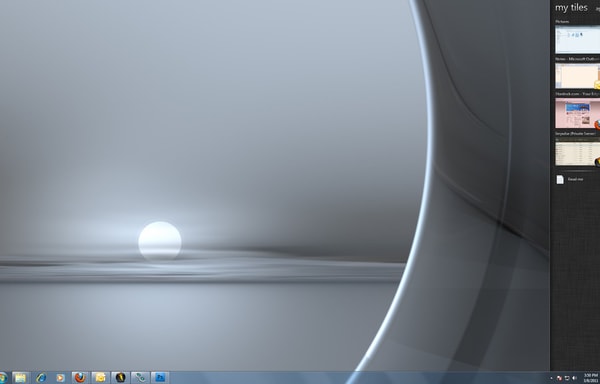600x384 pixels.
Task: Click the 'Read me' label
Action: click(576, 179)
